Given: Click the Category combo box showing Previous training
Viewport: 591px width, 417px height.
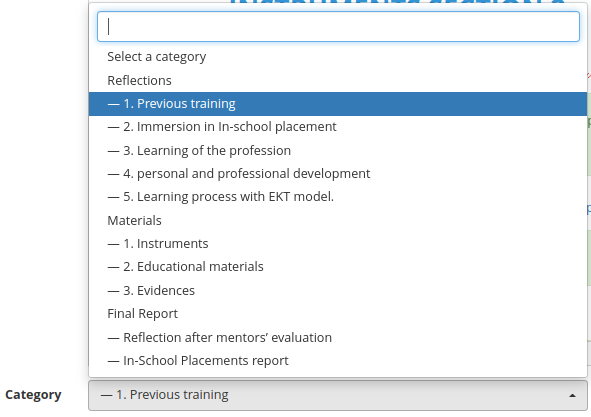Looking at the screenshot, I should (338, 395).
